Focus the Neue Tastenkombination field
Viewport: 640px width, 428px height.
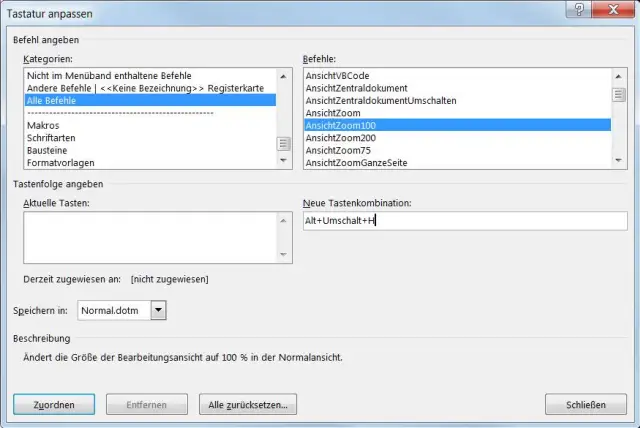click(464, 221)
